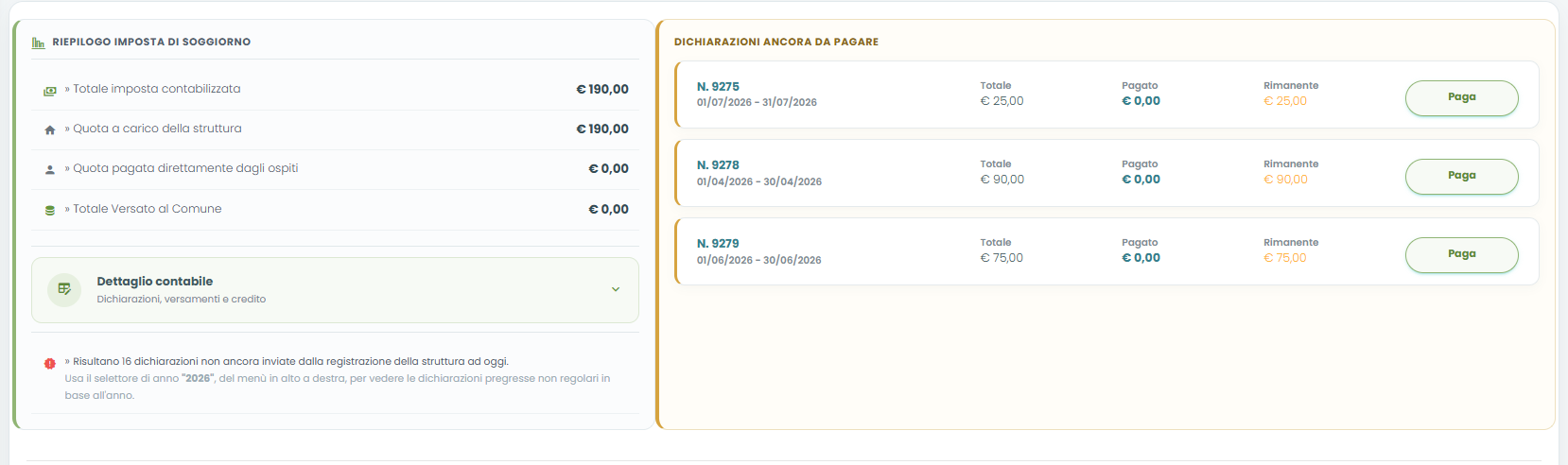Expand the Dettaglio contabile chevron
The image size is (1568, 465).
(616, 289)
